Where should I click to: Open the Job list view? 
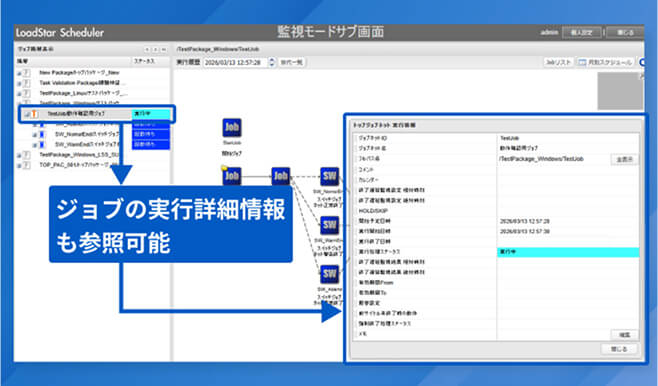[558, 62]
